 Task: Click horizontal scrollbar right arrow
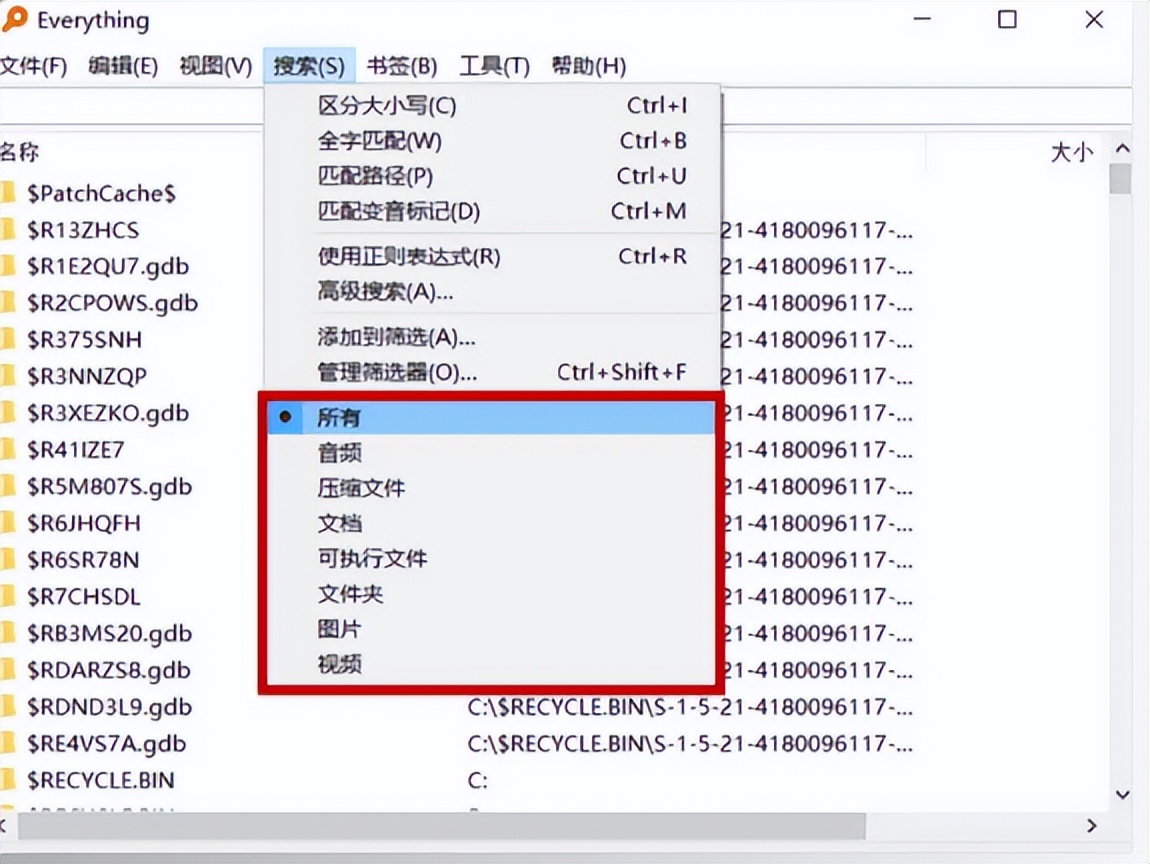click(1091, 826)
